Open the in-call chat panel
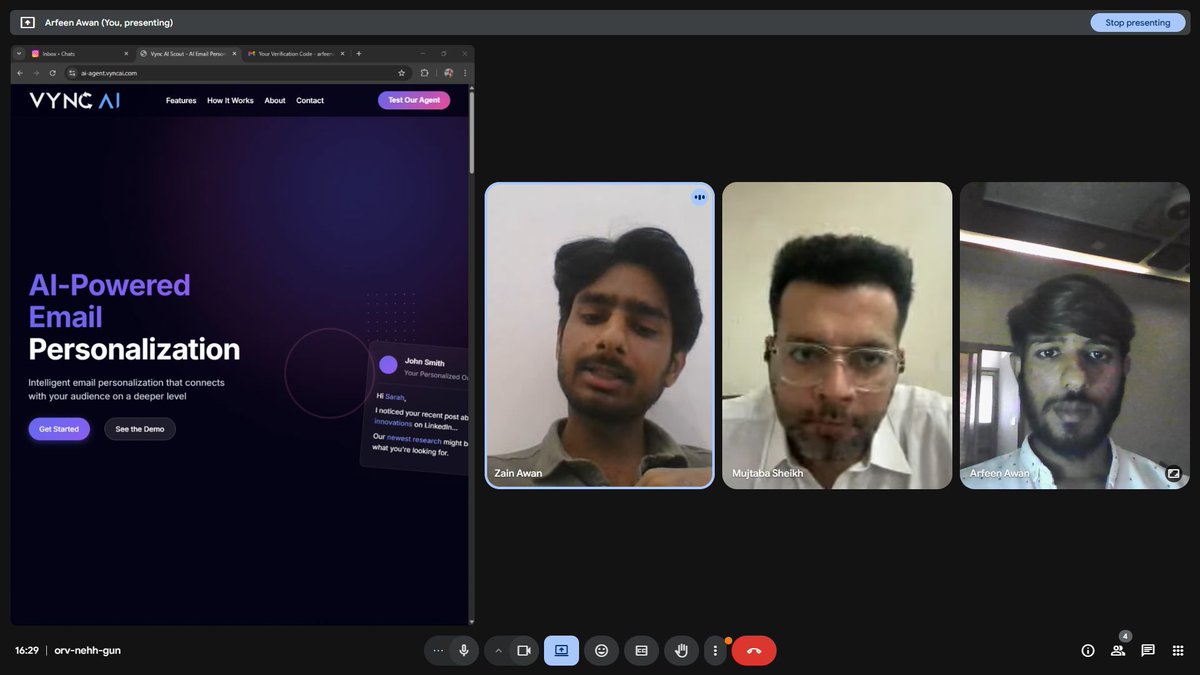1200x675 pixels. click(1147, 650)
